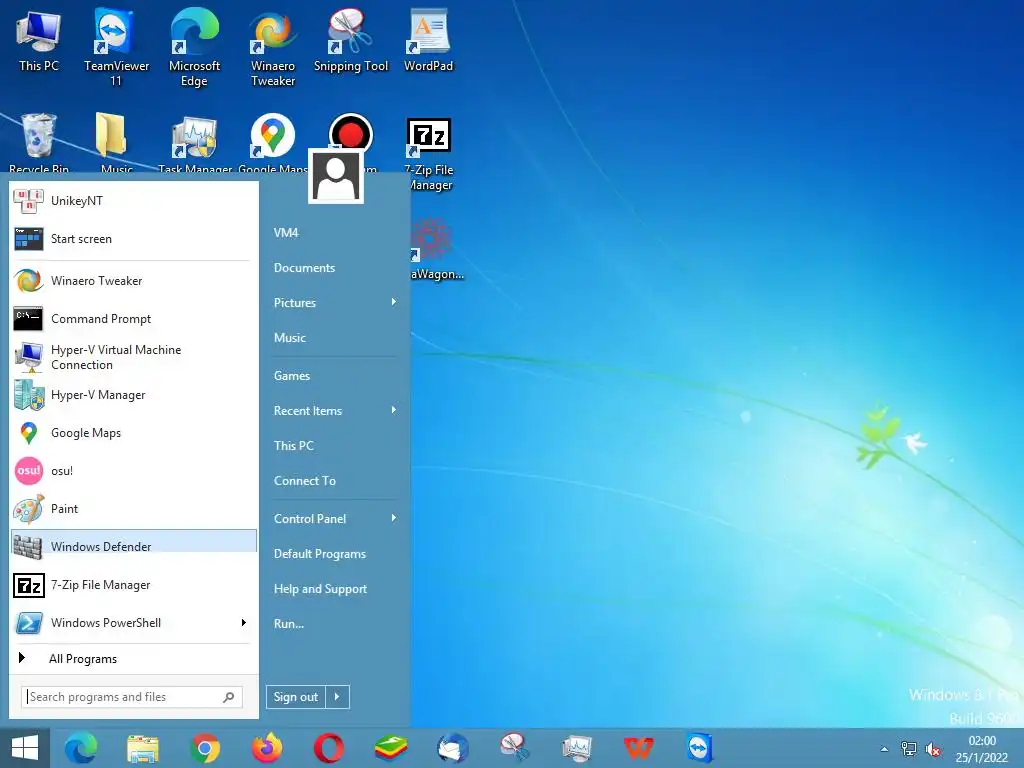Open Paint from the Start menu

coord(134,509)
